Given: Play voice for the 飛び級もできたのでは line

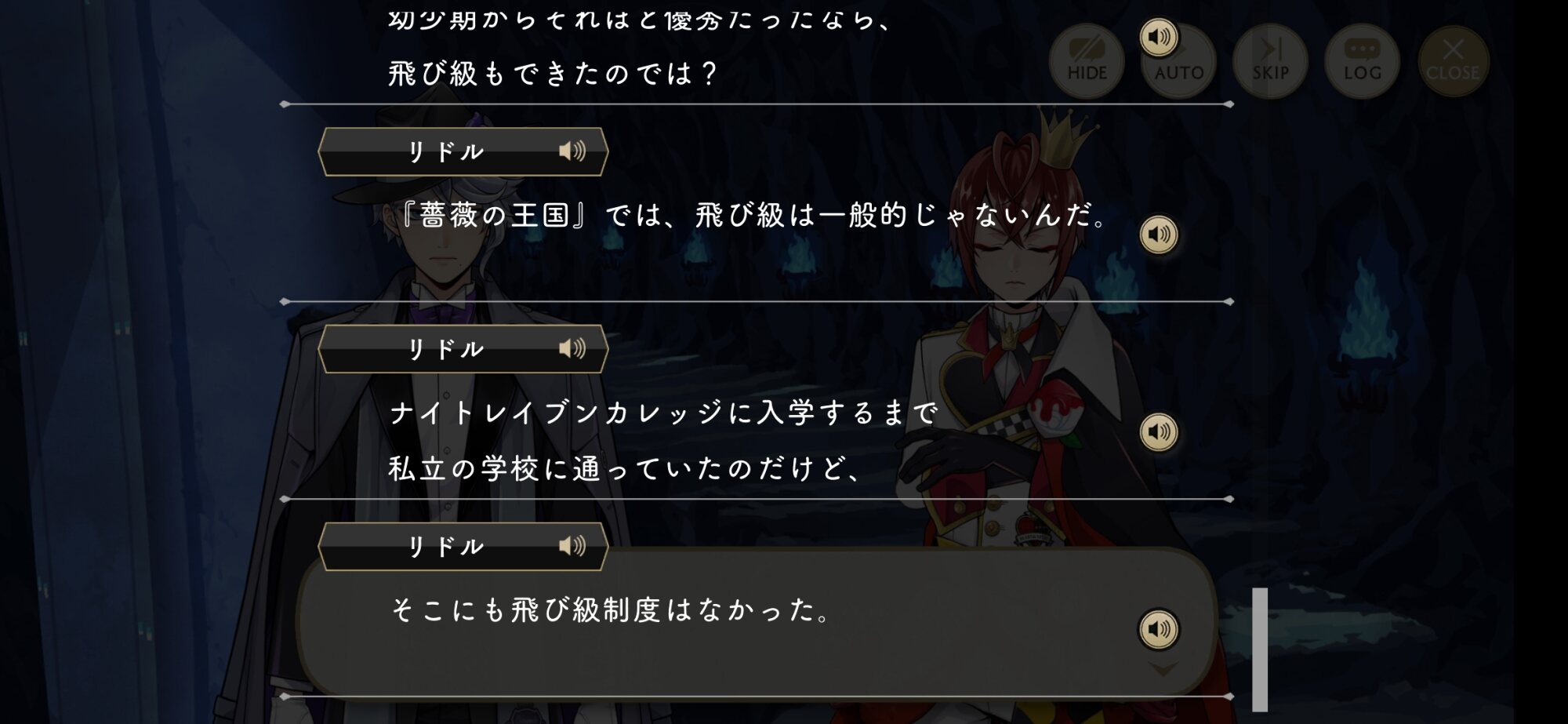Looking at the screenshot, I should pyautogui.click(x=1159, y=37).
